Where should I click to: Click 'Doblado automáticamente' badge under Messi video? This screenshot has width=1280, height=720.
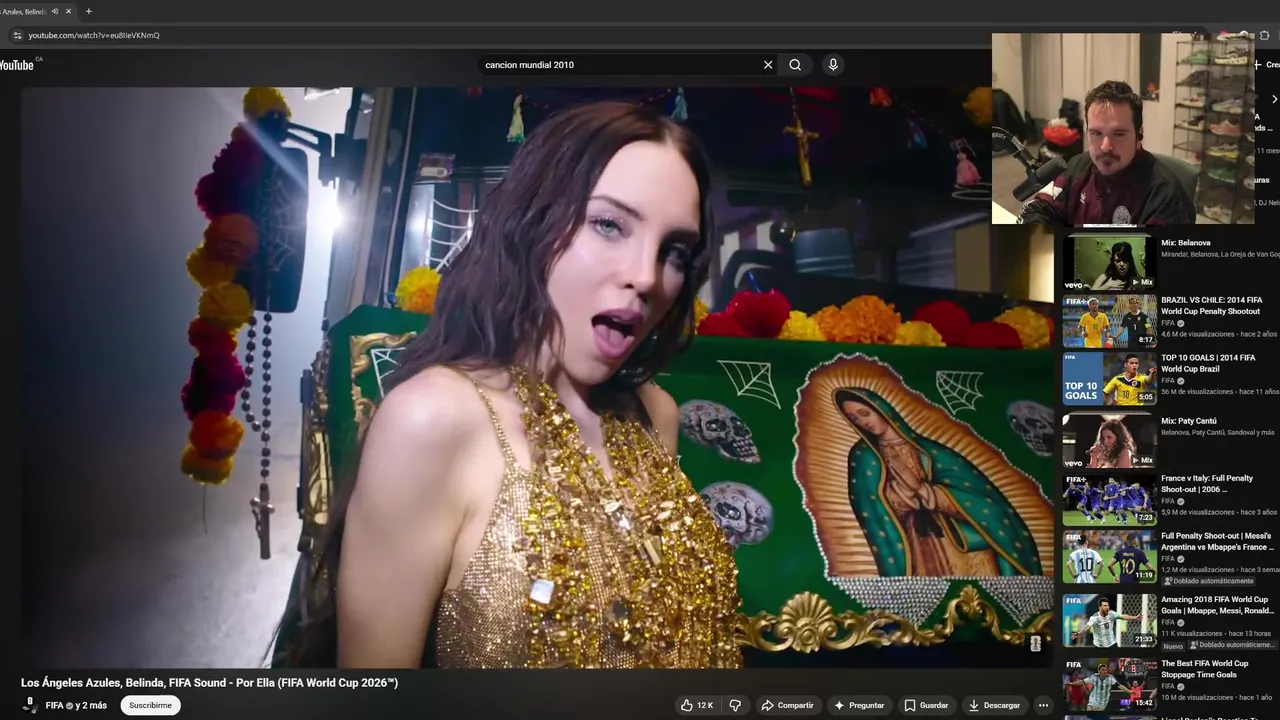coord(1208,581)
